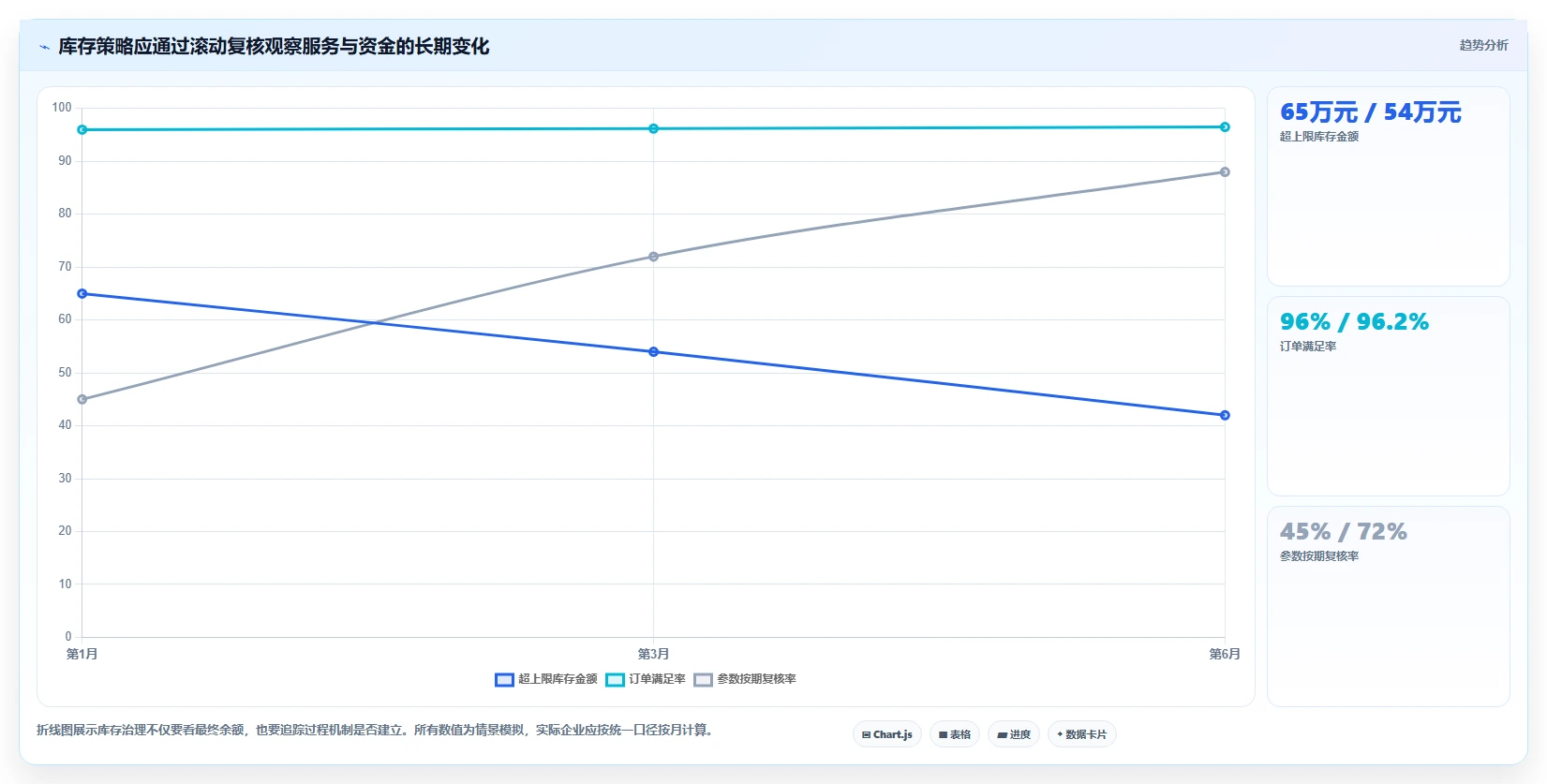
Task: Click the 超上限库存金额 card caption
Action: coord(1319,137)
